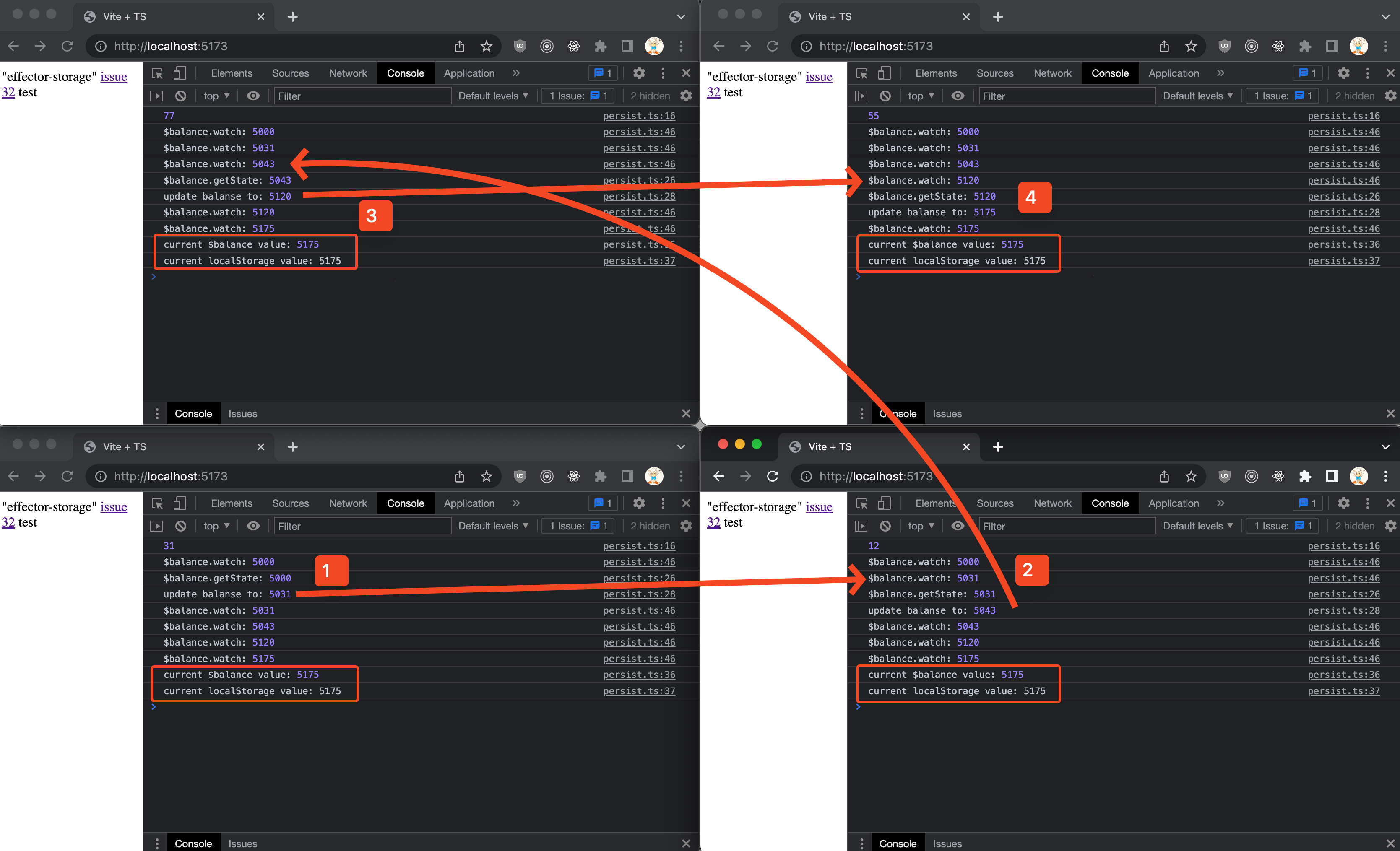The image size is (1400, 851).
Task: Open console settings gear in the window logging 12
Action: click(1390, 526)
